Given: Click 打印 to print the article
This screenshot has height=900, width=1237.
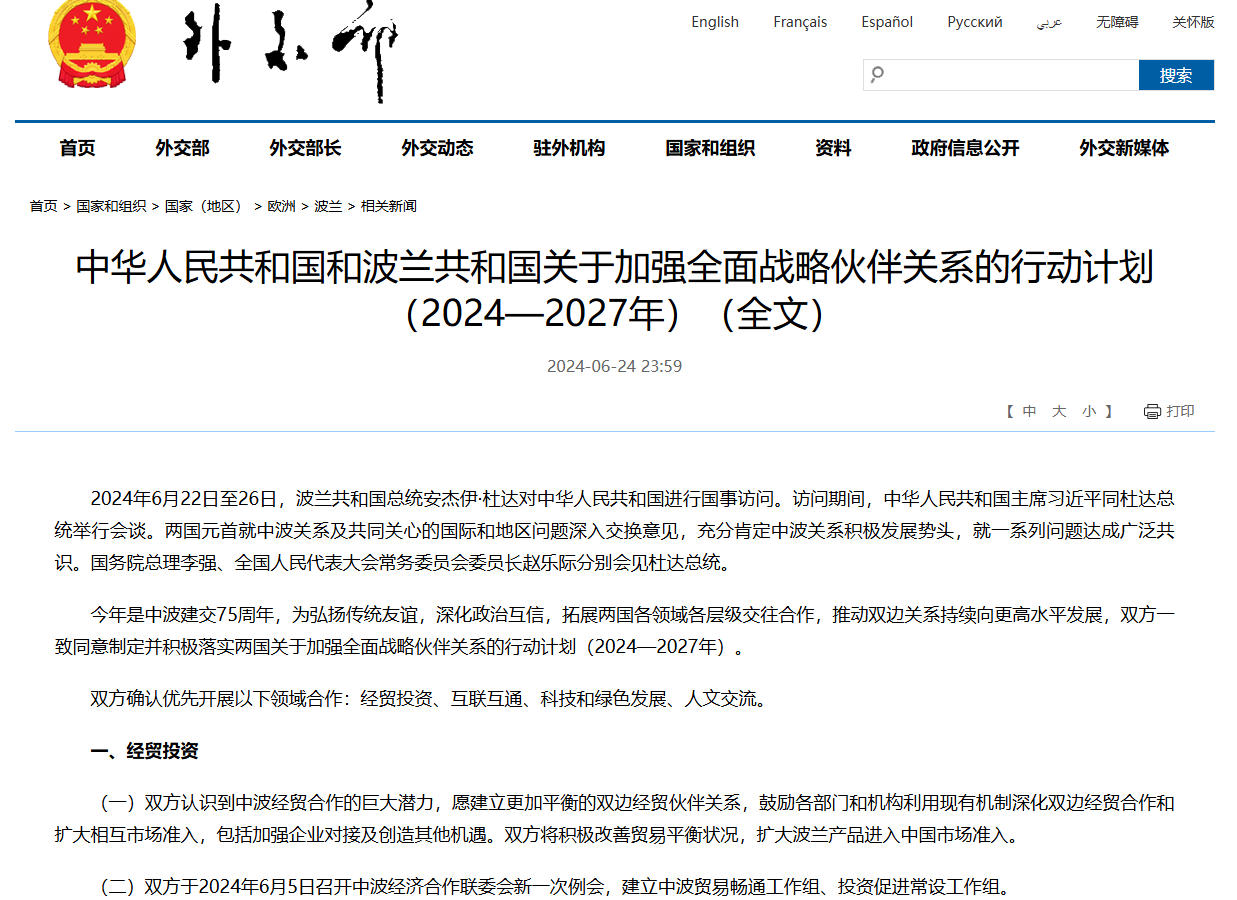Looking at the screenshot, I should click(1178, 410).
